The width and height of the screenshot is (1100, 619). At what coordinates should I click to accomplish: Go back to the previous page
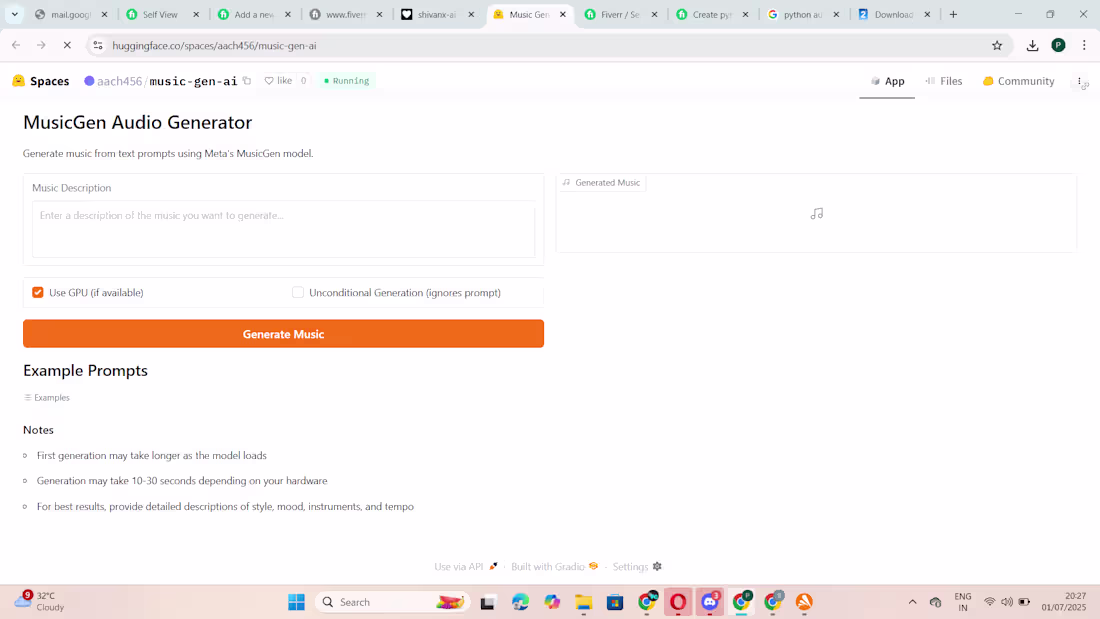[x=16, y=46]
